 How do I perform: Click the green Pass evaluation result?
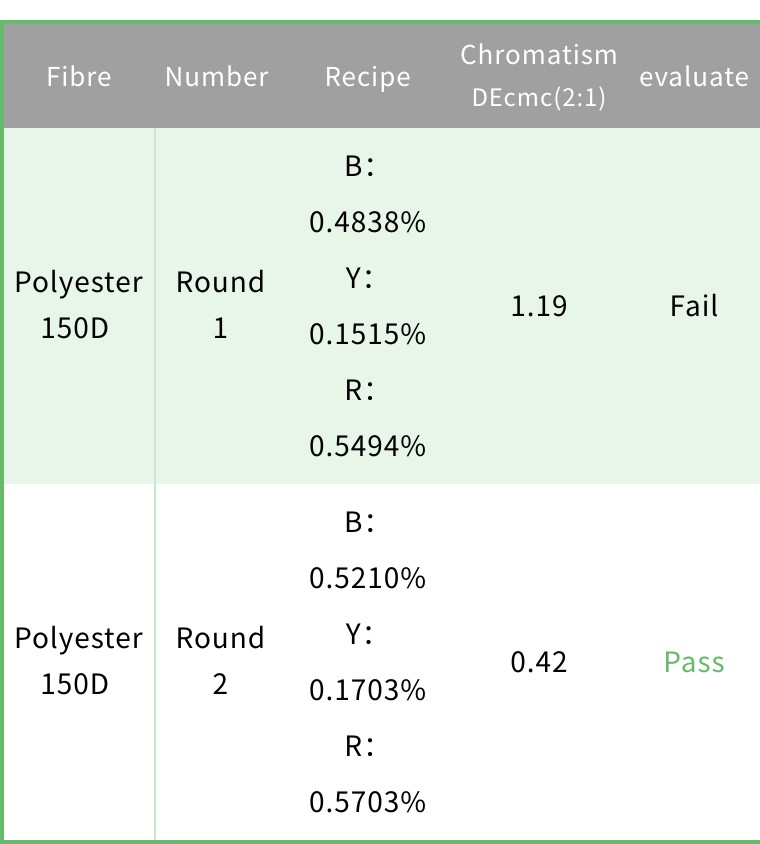click(x=694, y=662)
